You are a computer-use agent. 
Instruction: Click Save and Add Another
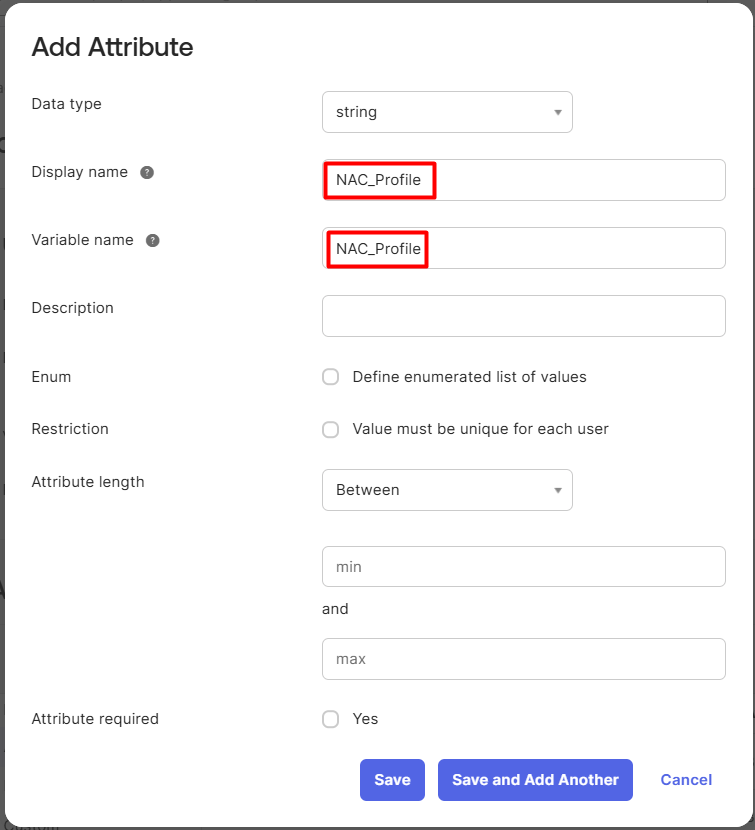tap(535, 780)
